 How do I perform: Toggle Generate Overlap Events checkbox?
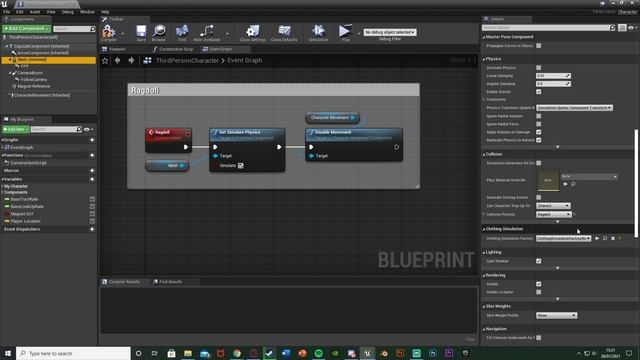(539, 198)
